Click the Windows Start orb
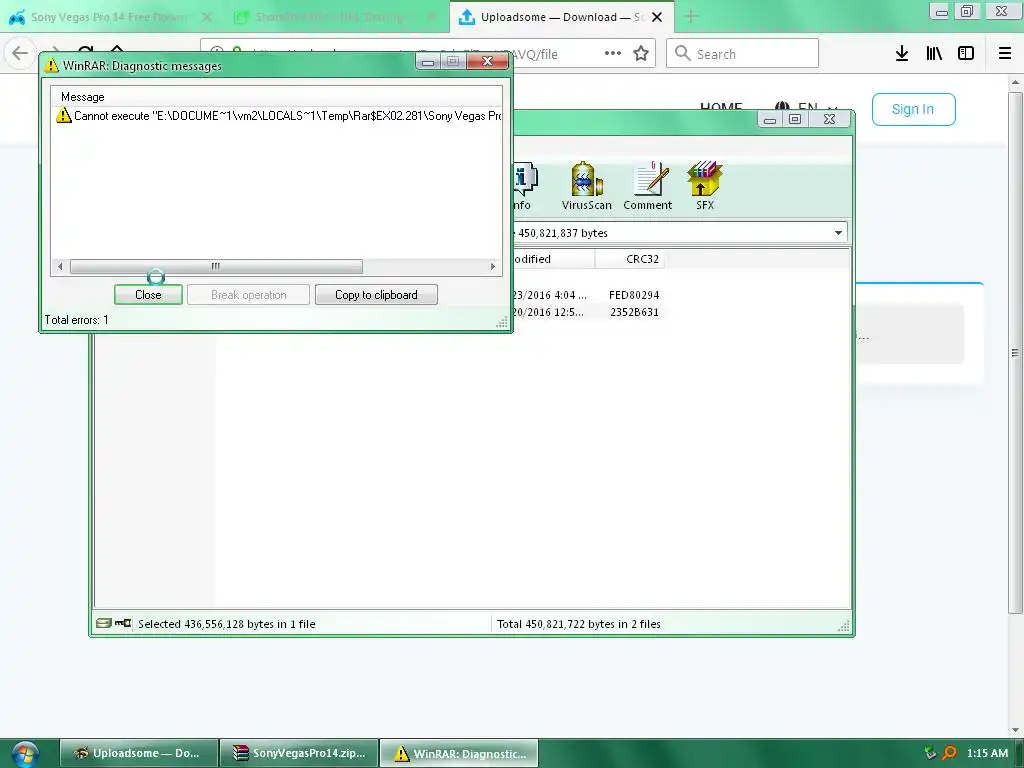Viewport: 1024px width, 768px height. [x=25, y=754]
